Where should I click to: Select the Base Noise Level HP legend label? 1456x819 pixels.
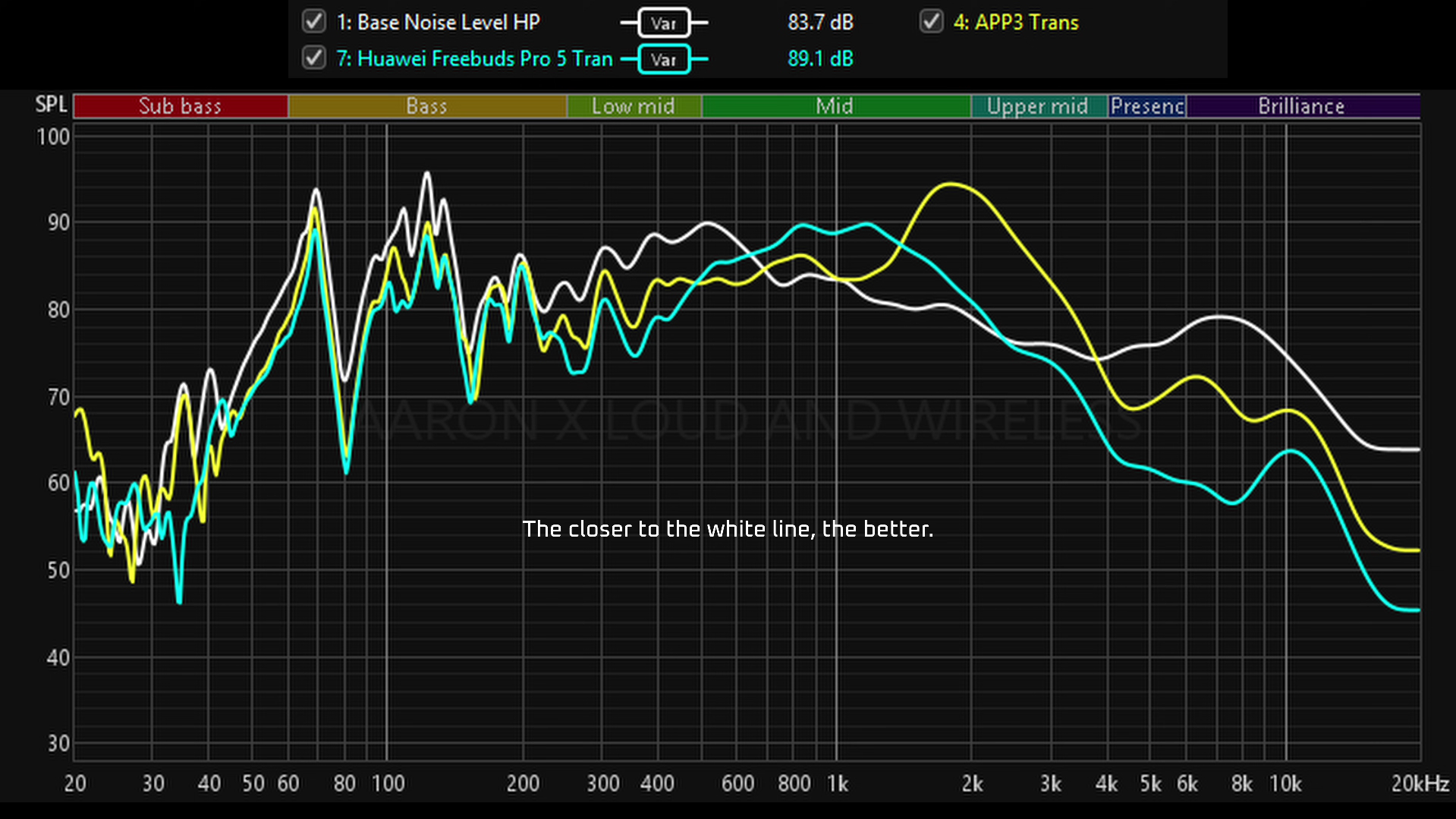tap(438, 22)
